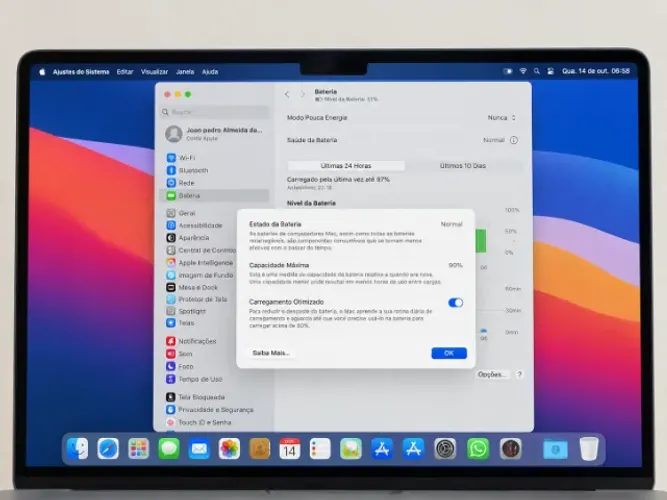The height and width of the screenshot is (500, 667).
Task: Open the Editar menu
Action: coord(125,72)
